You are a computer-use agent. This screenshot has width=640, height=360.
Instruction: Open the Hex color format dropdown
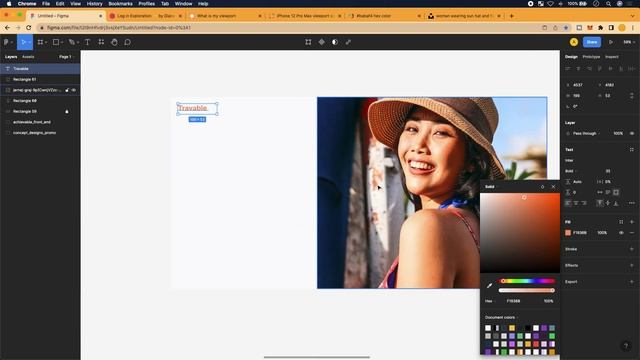(x=490, y=301)
